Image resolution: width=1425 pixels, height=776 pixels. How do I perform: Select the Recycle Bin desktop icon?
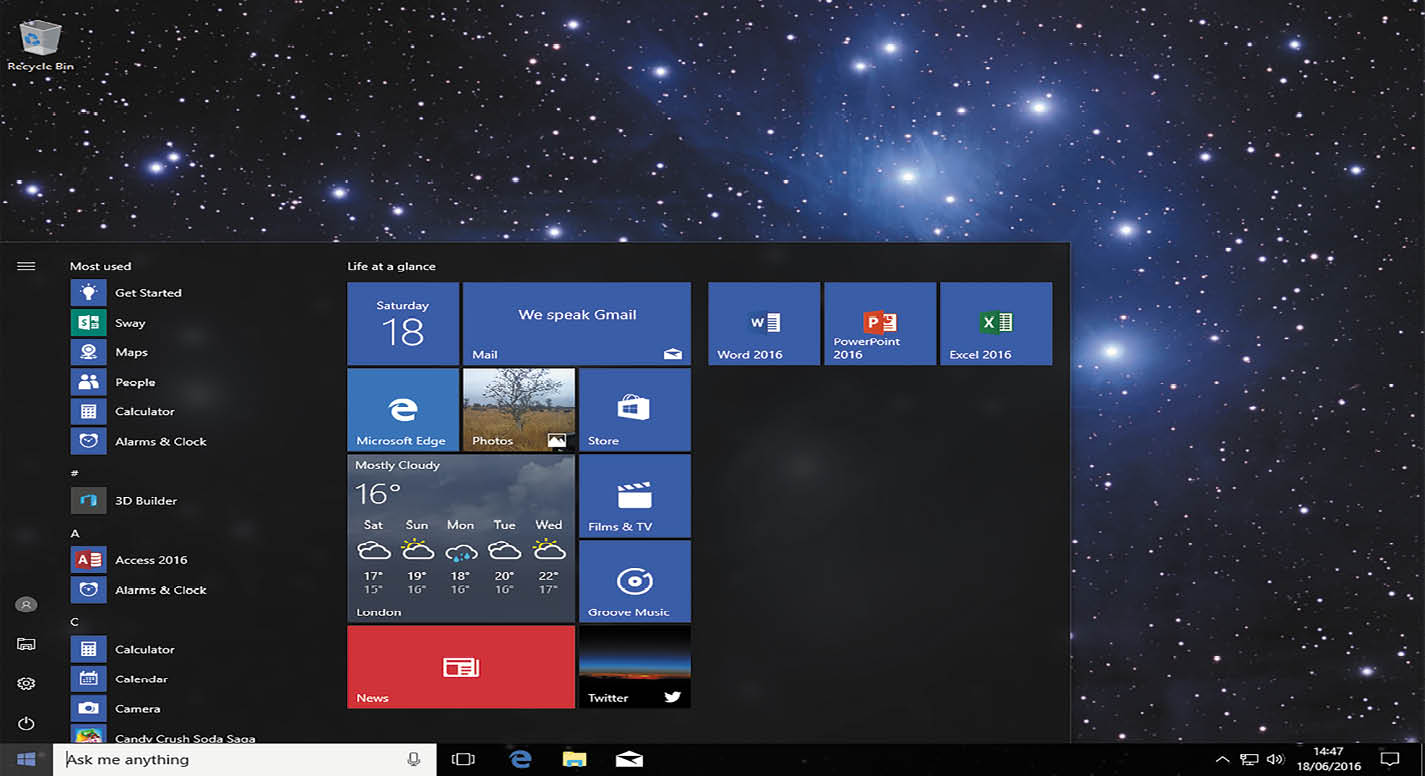[40, 46]
